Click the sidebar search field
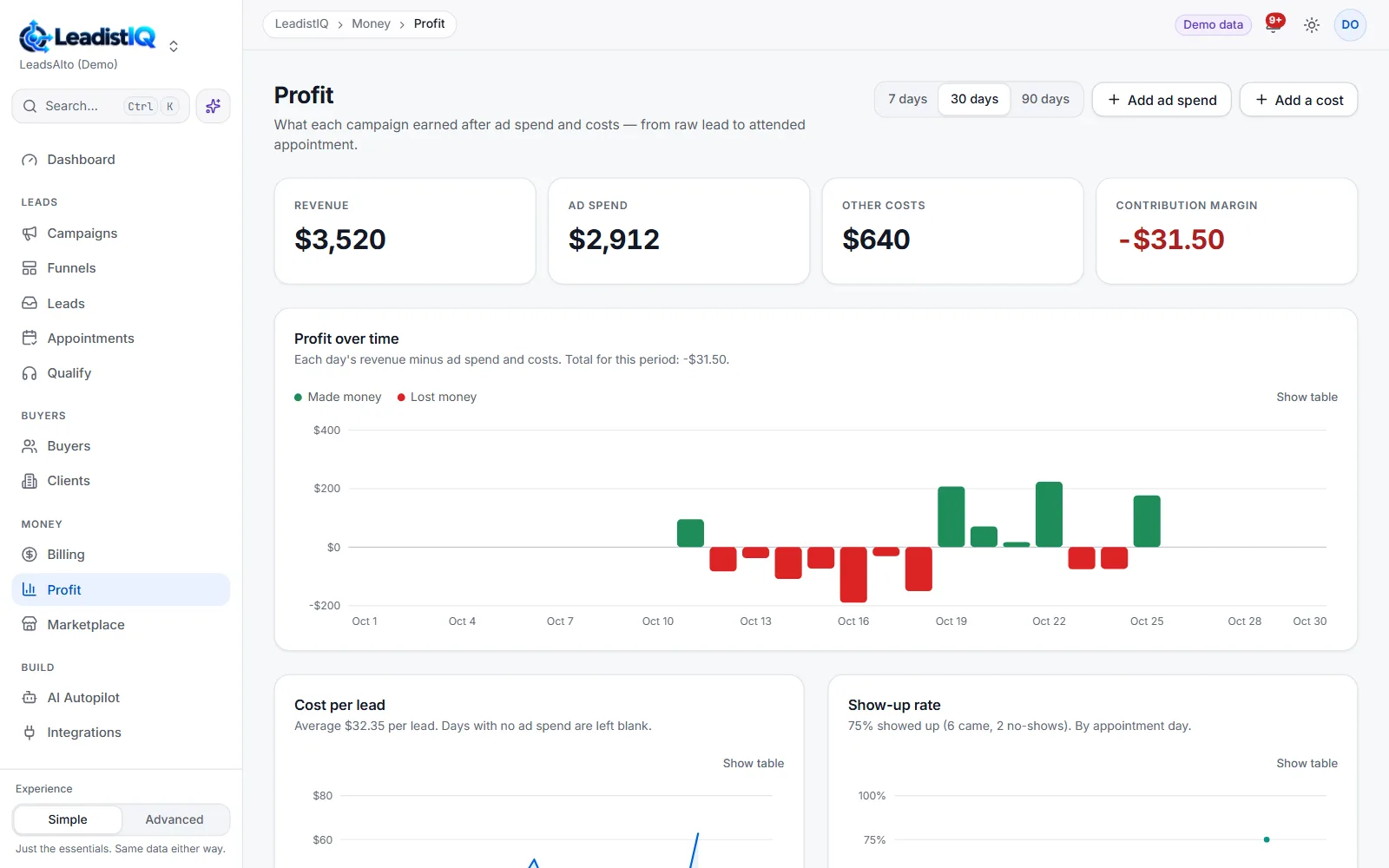Image resolution: width=1389 pixels, height=868 pixels. tap(101, 106)
